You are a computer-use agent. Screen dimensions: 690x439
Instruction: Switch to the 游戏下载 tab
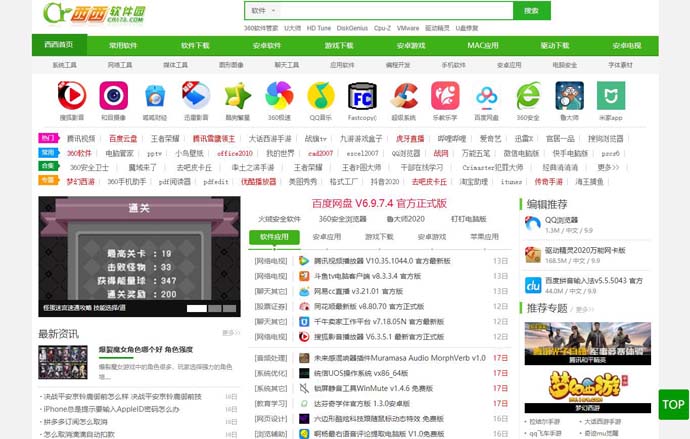click(379, 237)
